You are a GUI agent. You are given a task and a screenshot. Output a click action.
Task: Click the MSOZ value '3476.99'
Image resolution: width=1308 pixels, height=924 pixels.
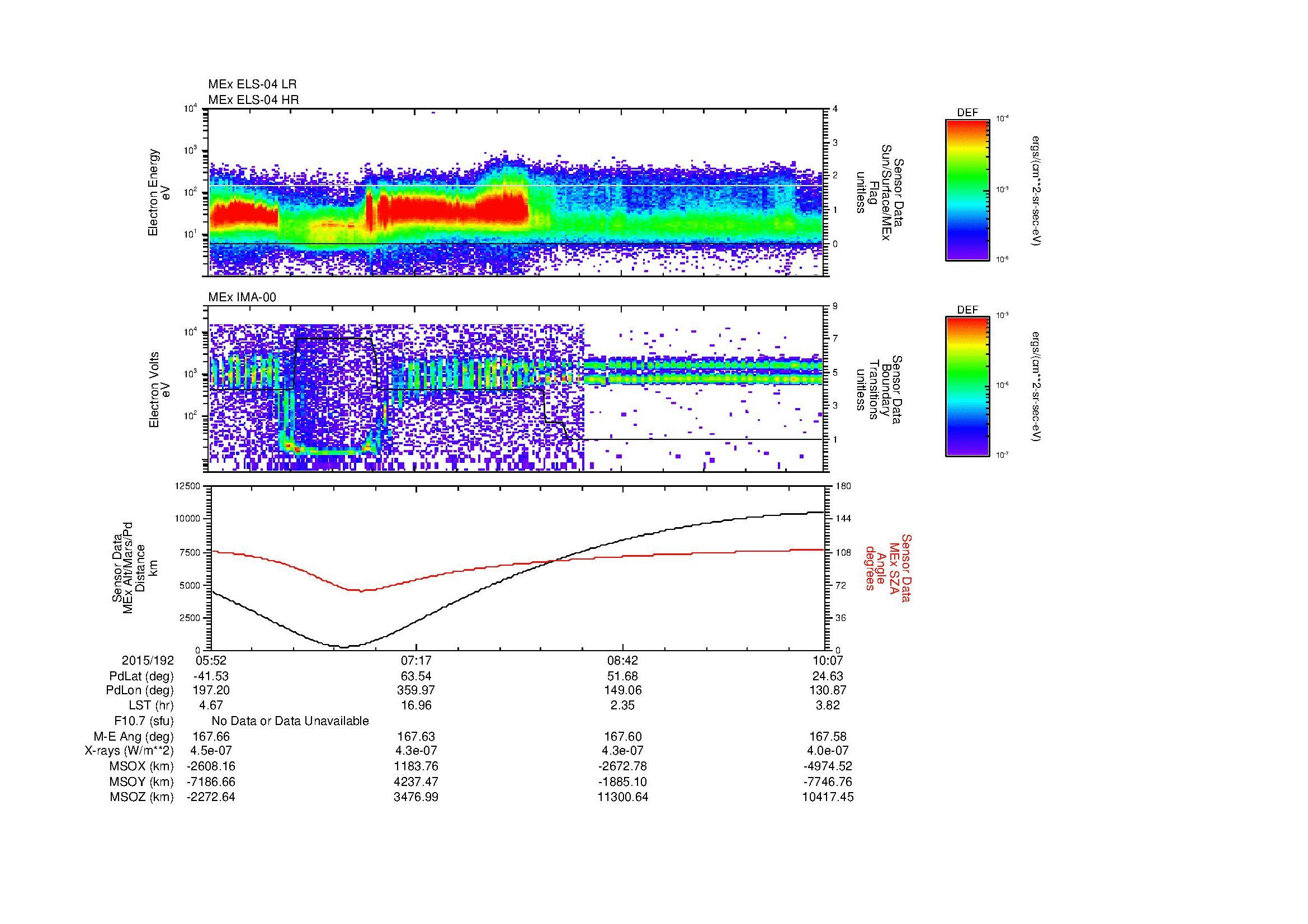pyautogui.click(x=417, y=797)
